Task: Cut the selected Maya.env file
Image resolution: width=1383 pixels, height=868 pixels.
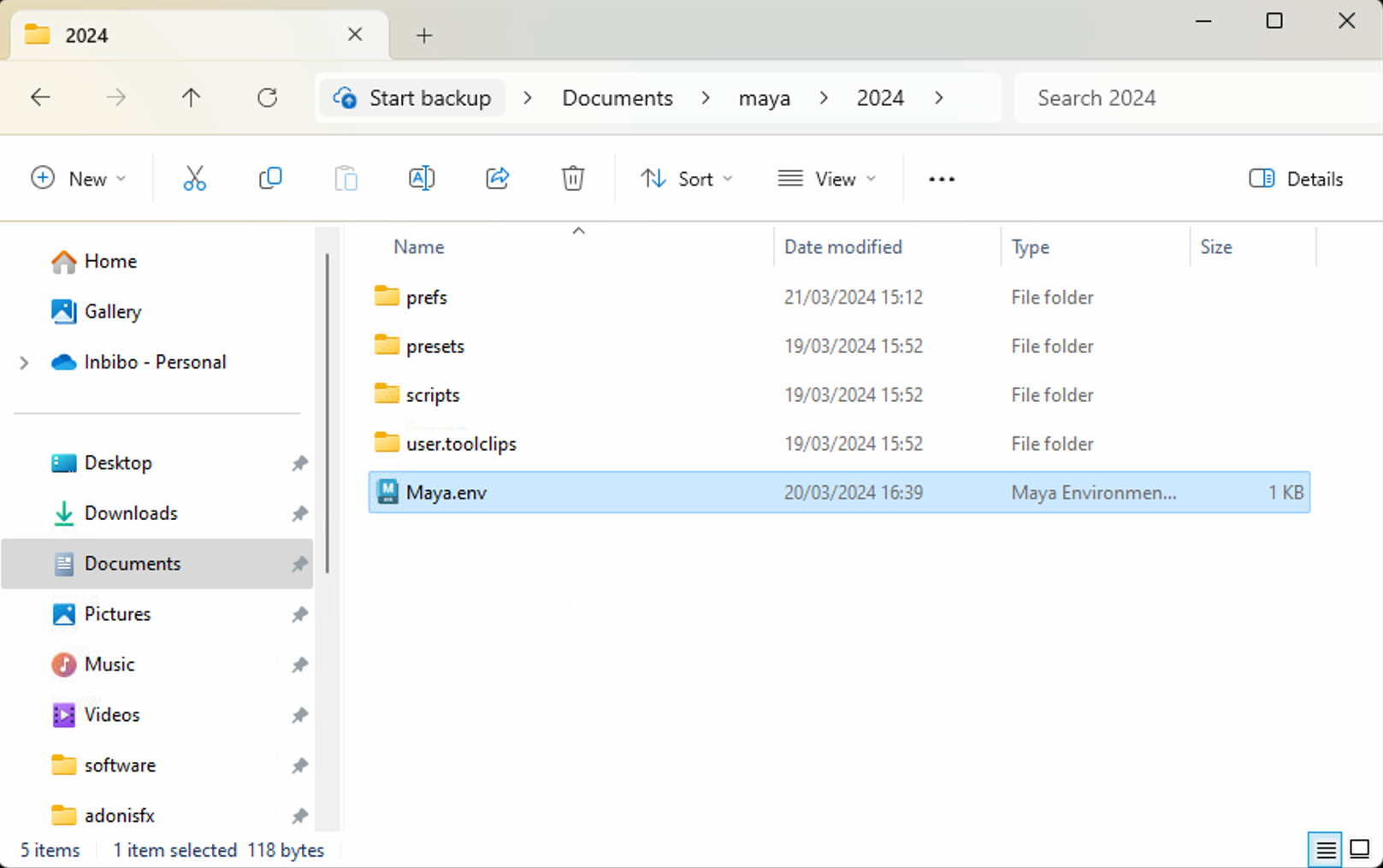Action: pos(194,178)
